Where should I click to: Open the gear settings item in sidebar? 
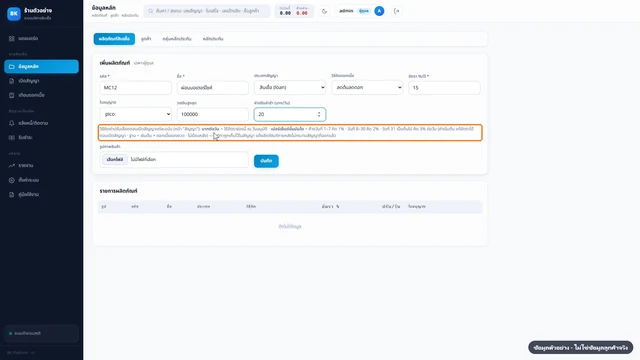pyautogui.click(x=41, y=180)
